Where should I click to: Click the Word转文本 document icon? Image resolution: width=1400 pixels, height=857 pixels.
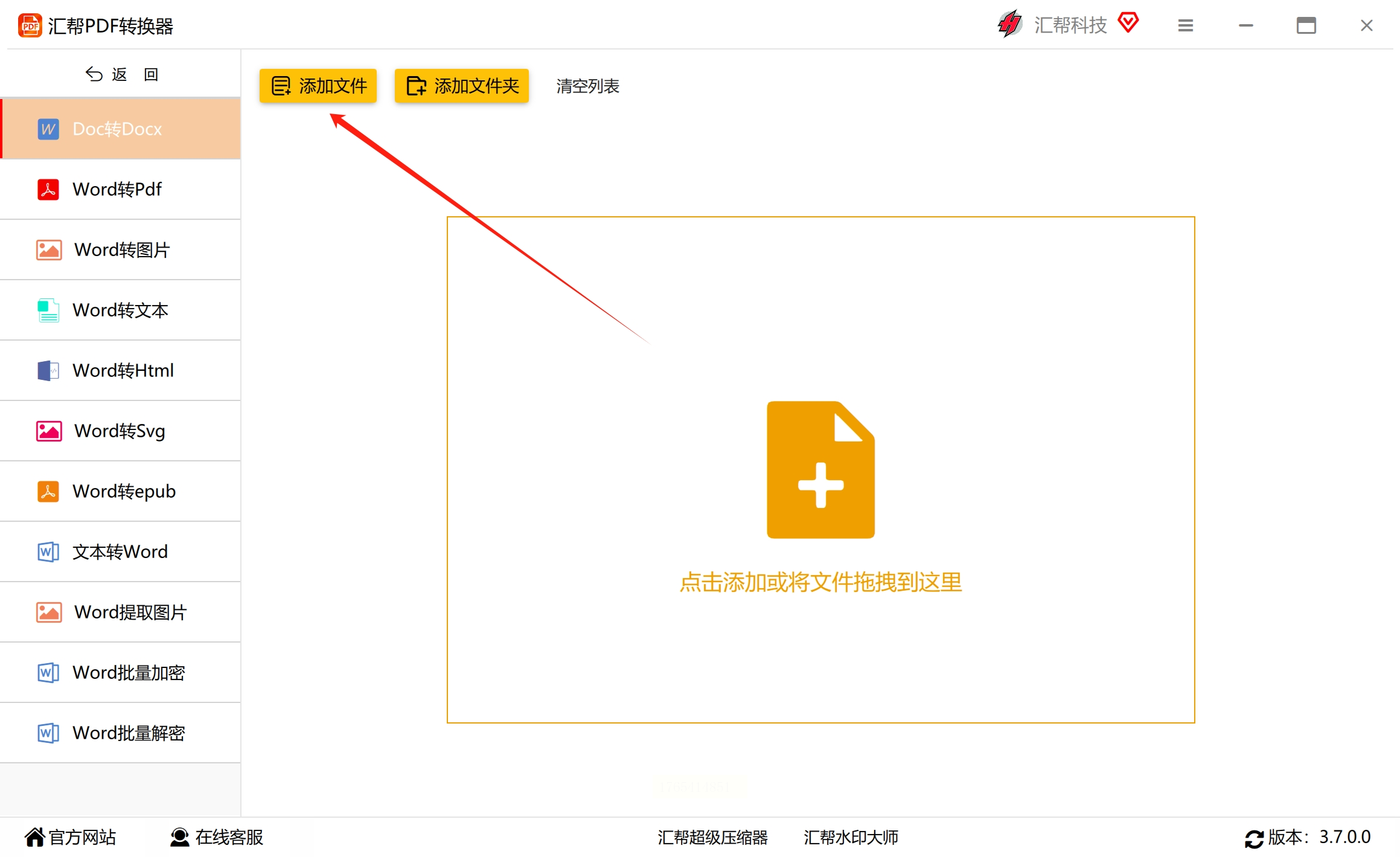coord(48,310)
